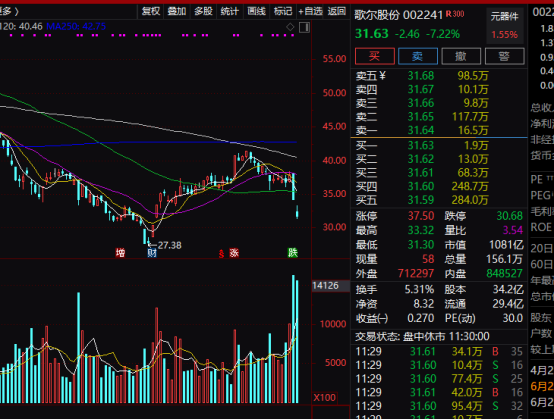Toggle the side panel layout icon
The width and height of the screenshot is (554, 420).
(x=304, y=27)
